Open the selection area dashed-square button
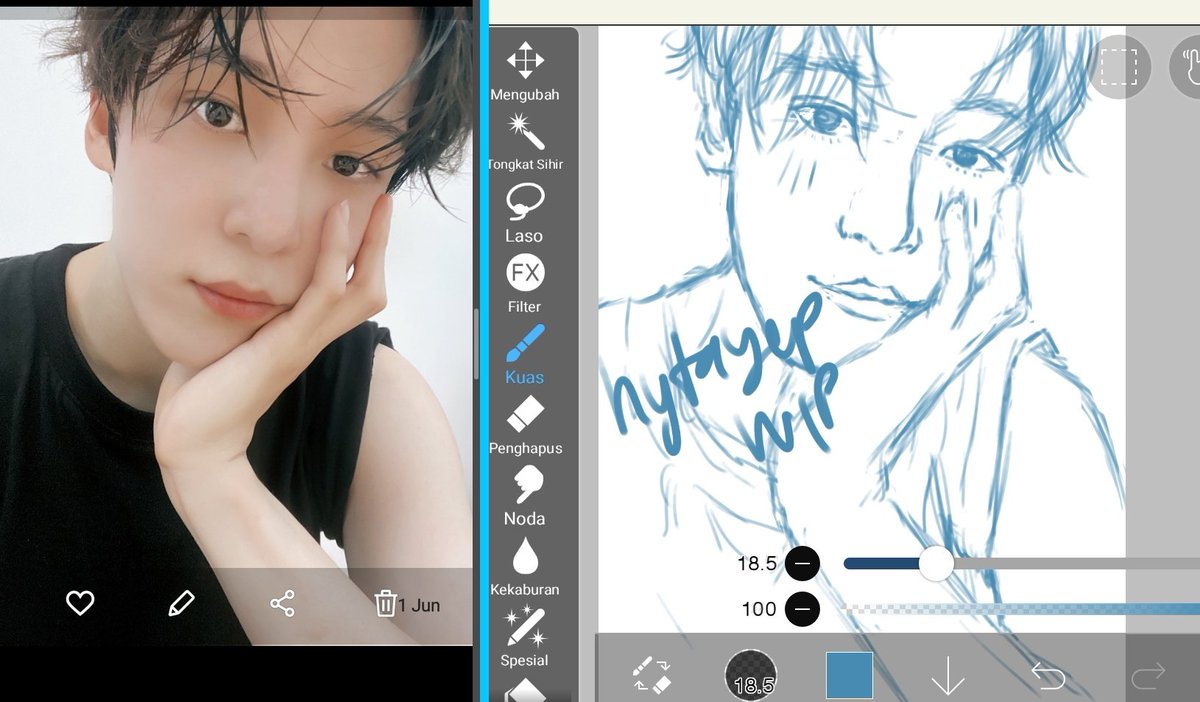Screen dimensions: 1200x702 point(1120,65)
